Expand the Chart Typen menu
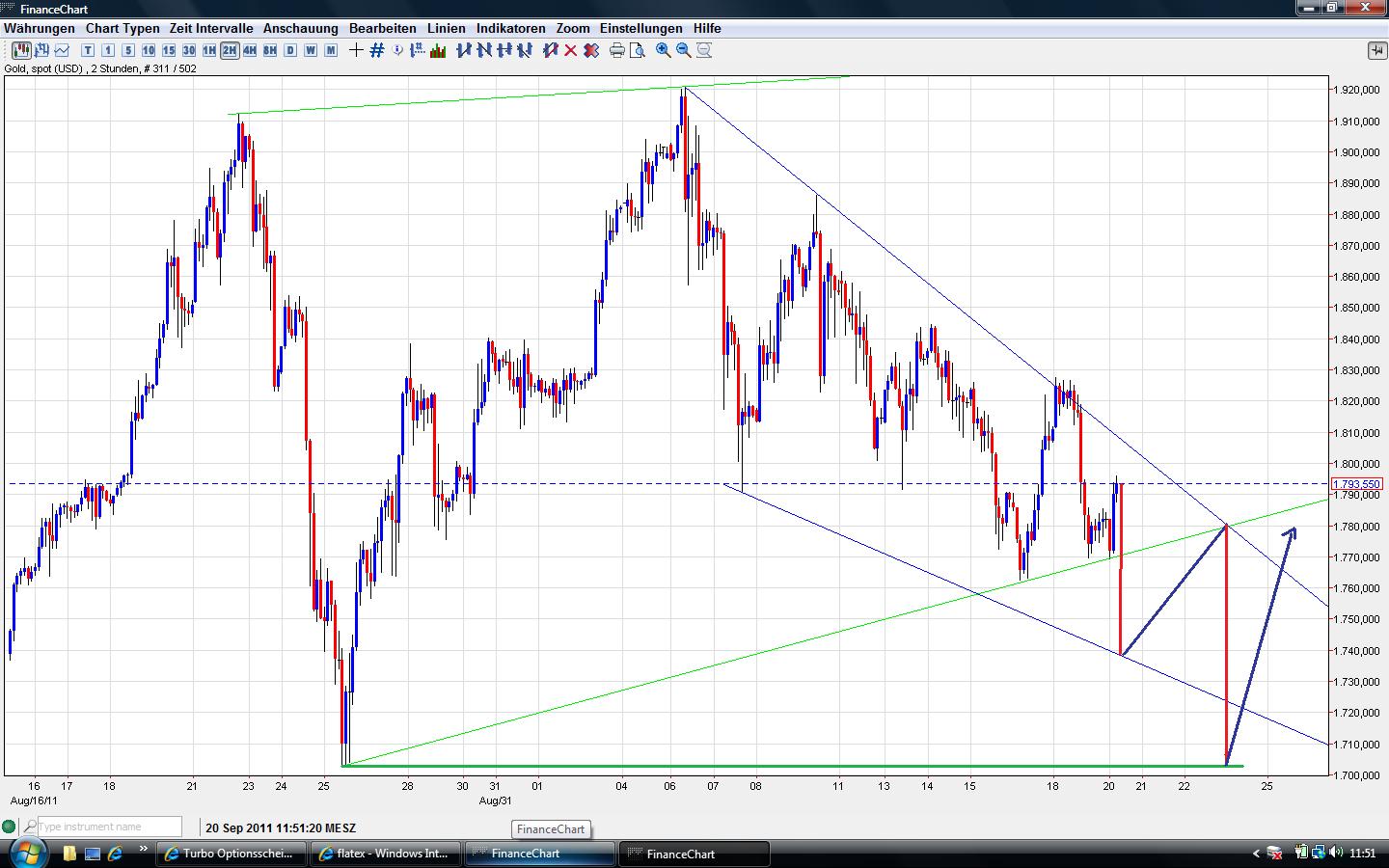Screen dimensions: 1389x868 pos(123,28)
